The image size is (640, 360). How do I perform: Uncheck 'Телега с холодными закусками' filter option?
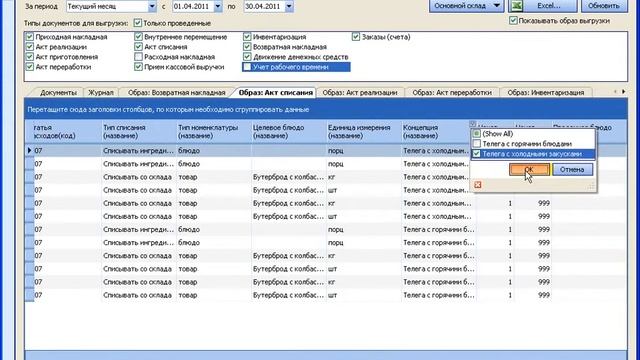(x=476, y=154)
